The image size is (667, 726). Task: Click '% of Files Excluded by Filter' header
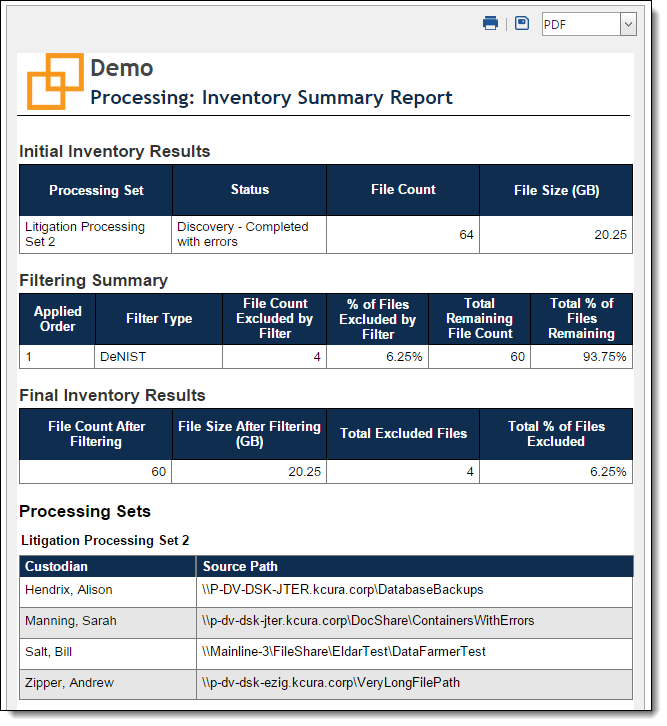tap(378, 319)
